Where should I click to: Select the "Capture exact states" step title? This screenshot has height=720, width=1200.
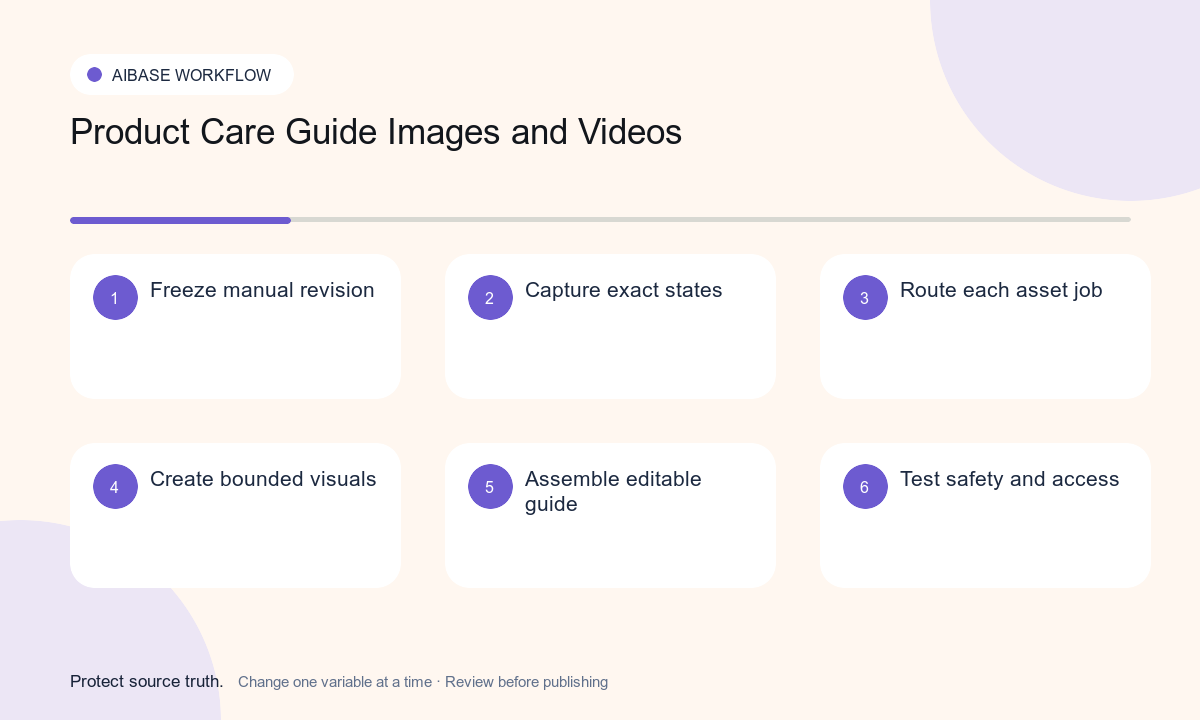point(623,290)
